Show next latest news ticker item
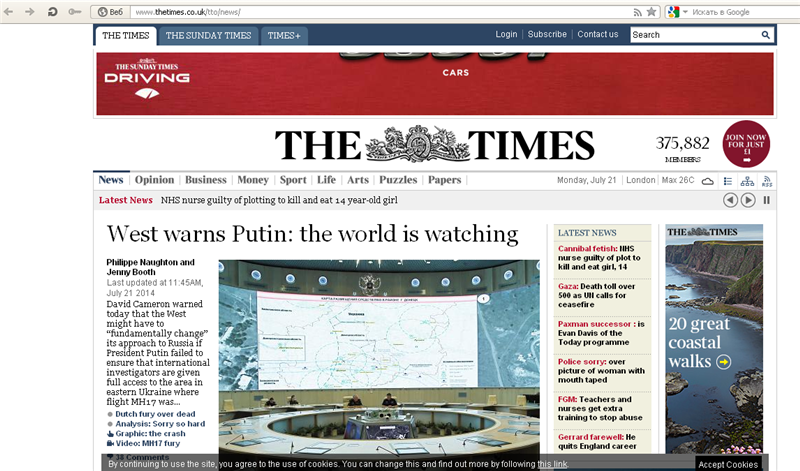The height and width of the screenshot is (471, 800). tap(748, 200)
